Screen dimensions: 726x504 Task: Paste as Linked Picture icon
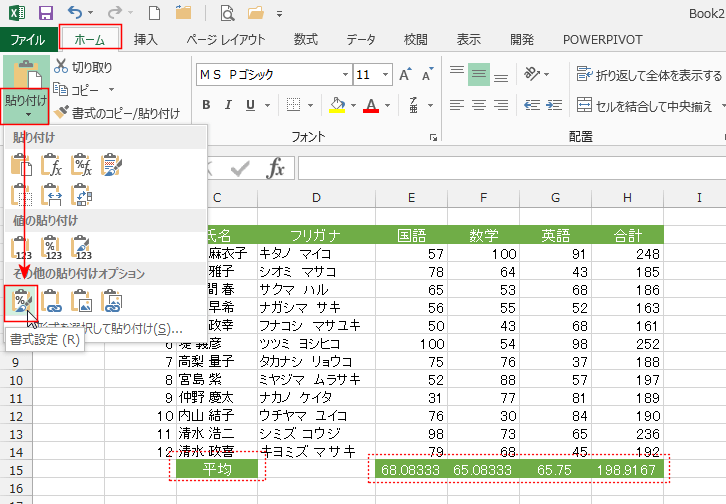(113, 300)
